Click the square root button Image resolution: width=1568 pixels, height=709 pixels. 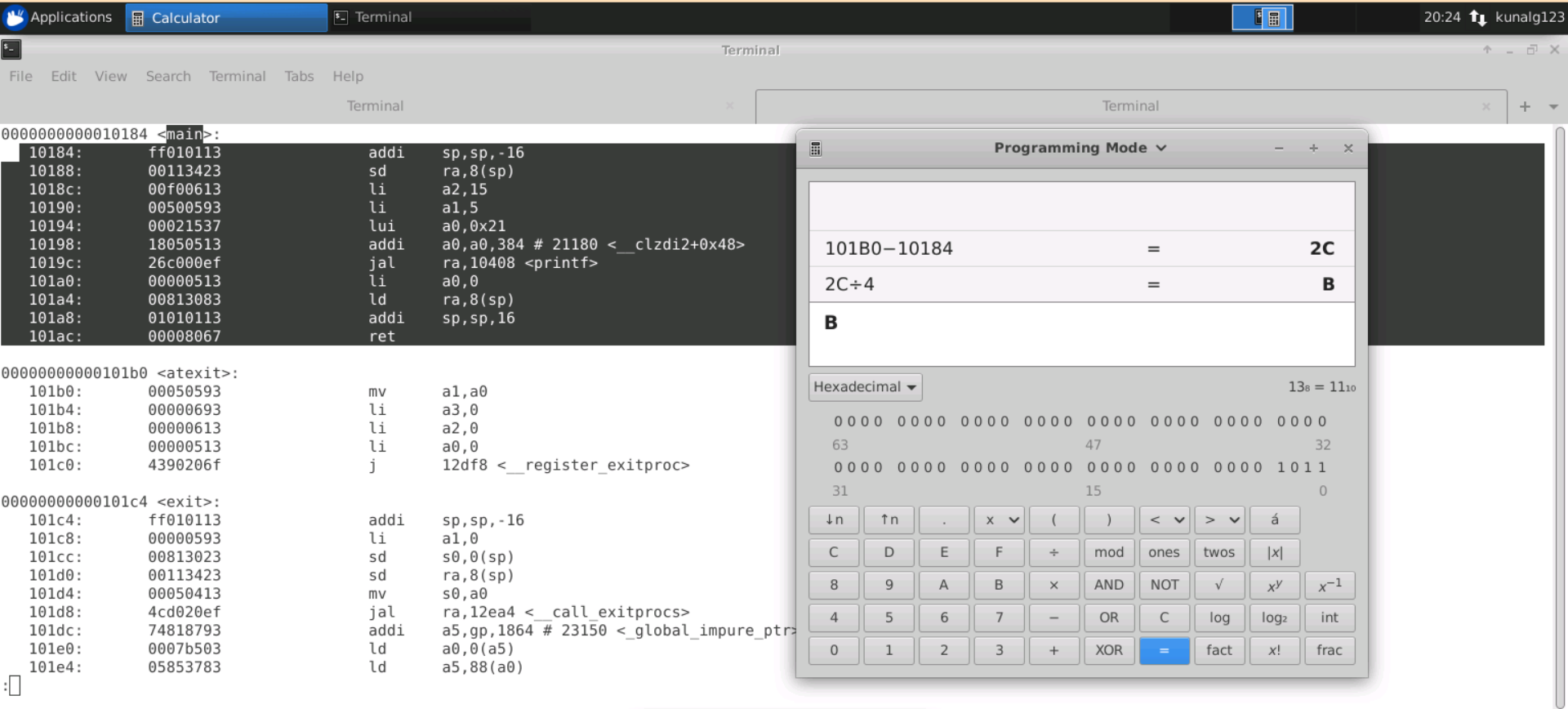point(1219,585)
